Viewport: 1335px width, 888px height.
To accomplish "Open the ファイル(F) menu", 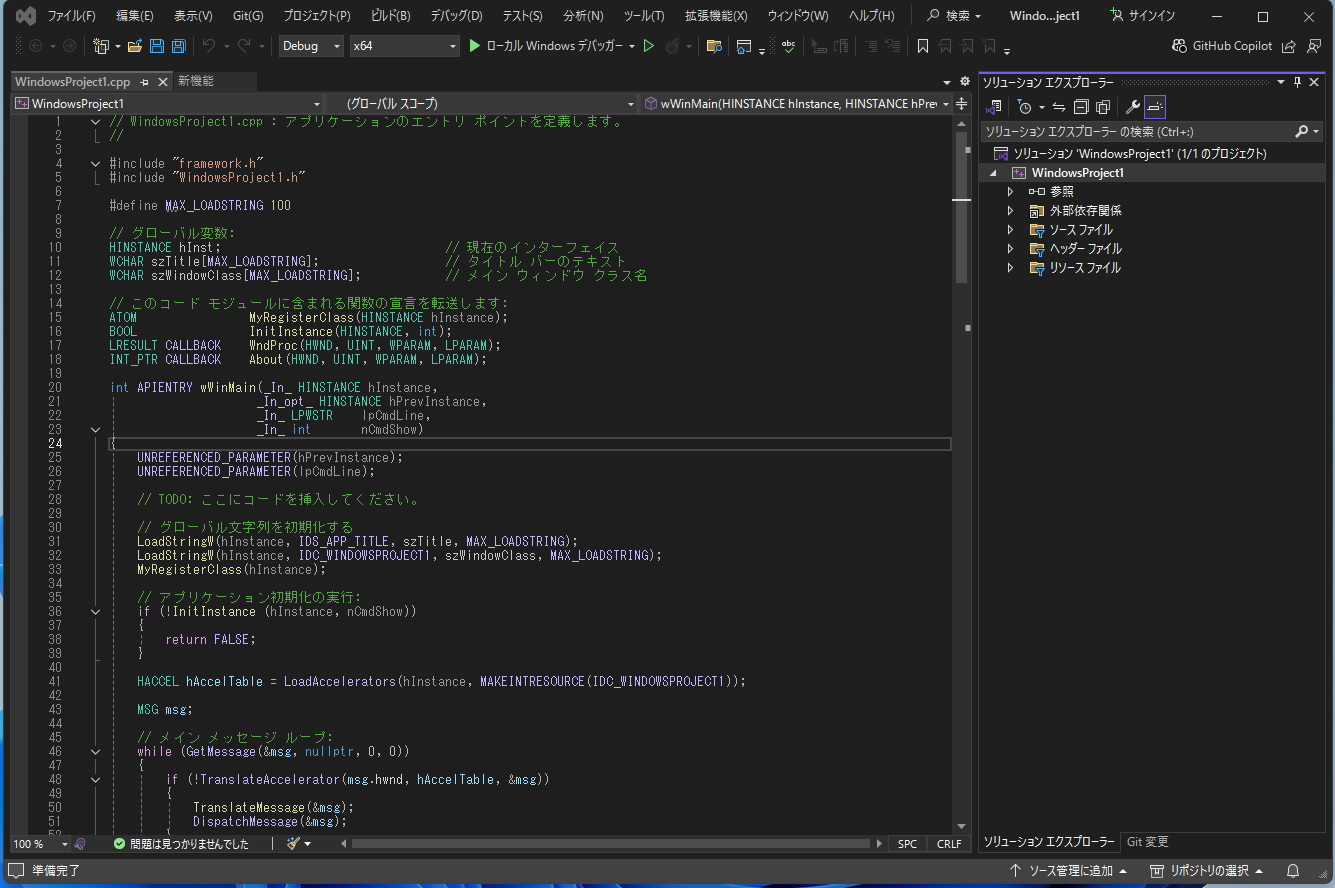I will click(71, 16).
